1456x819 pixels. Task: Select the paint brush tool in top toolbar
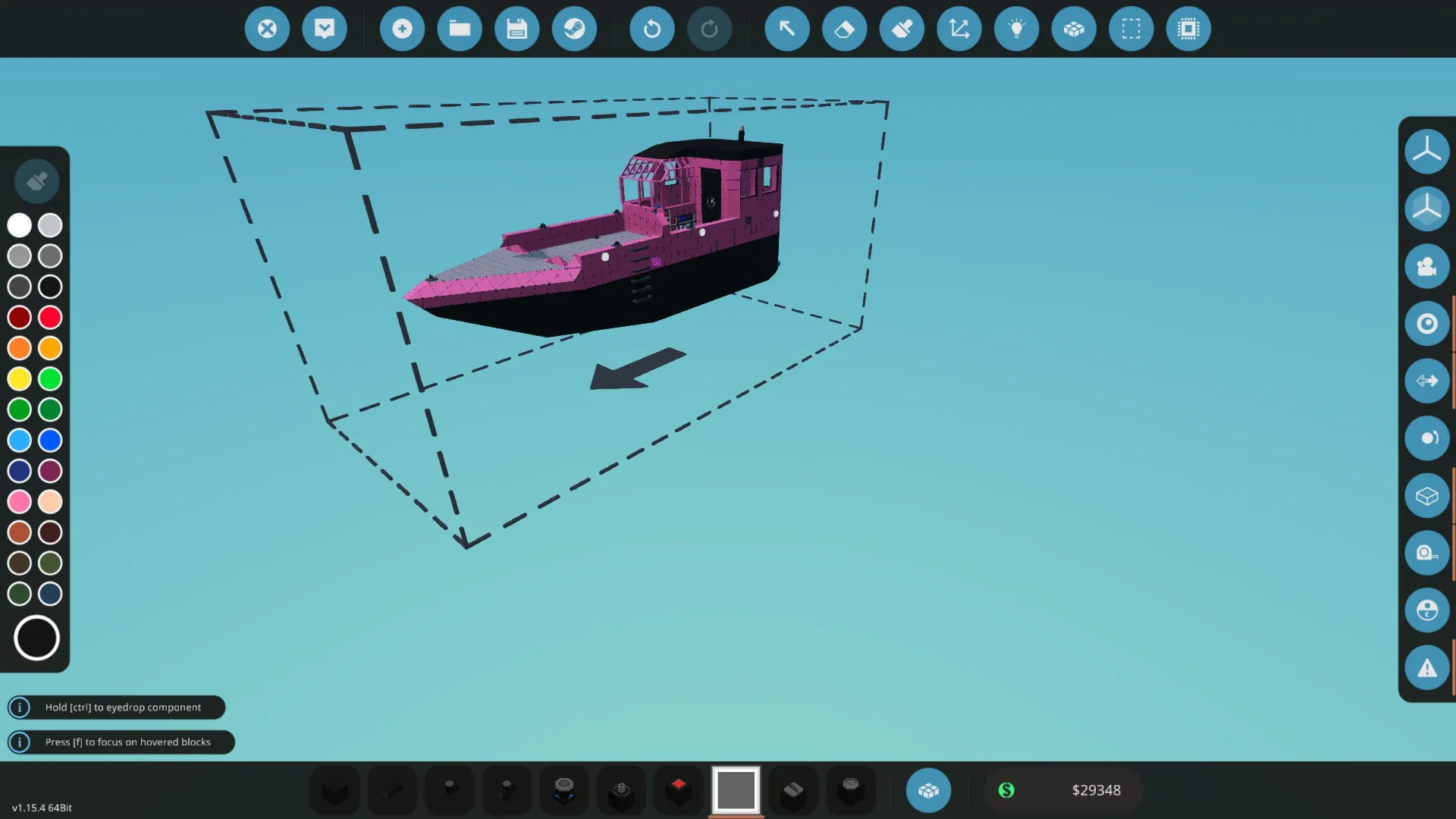pos(902,29)
